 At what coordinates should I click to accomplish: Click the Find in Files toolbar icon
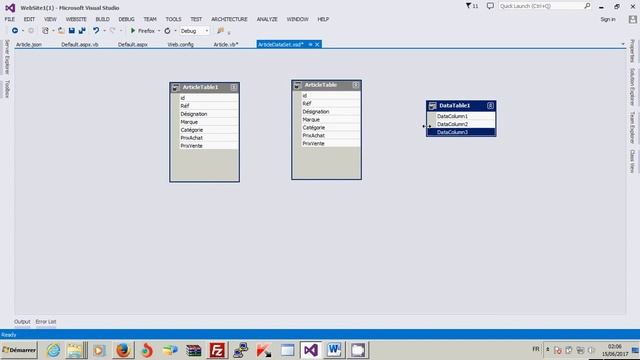point(220,31)
